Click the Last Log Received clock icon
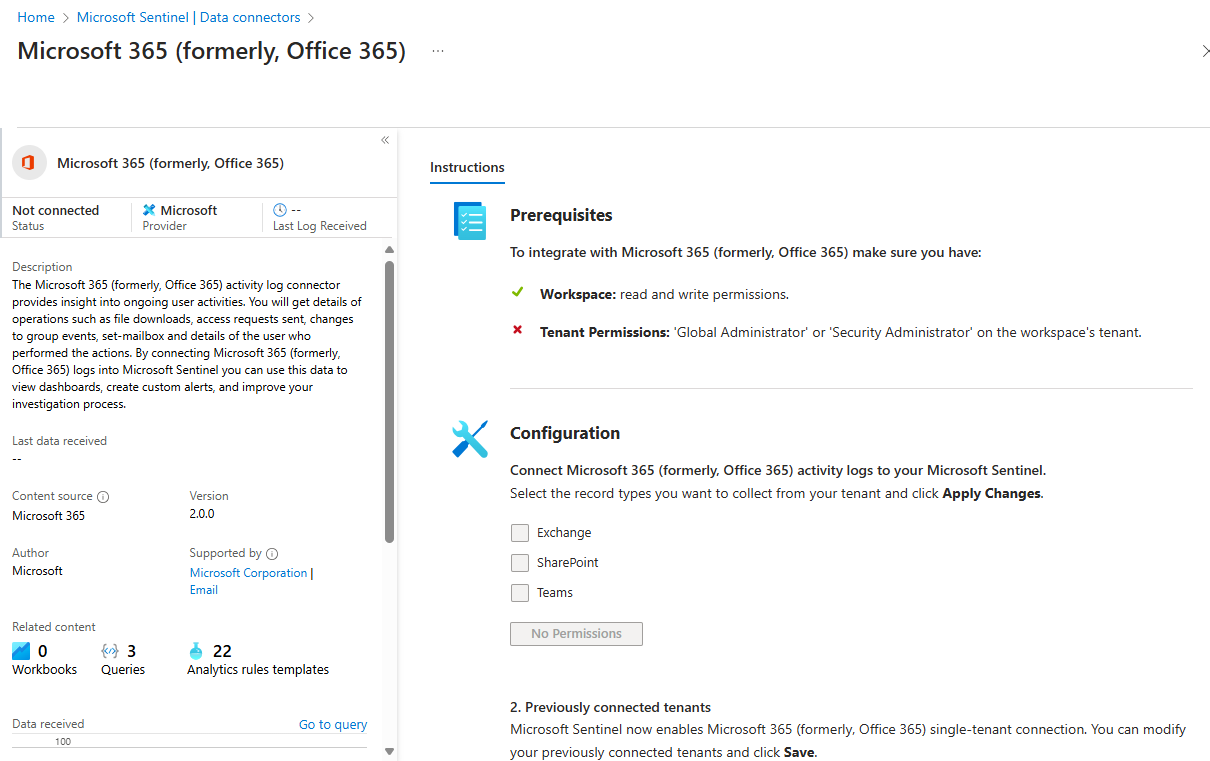Viewport: 1210px width, 761px height. tap(280, 210)
